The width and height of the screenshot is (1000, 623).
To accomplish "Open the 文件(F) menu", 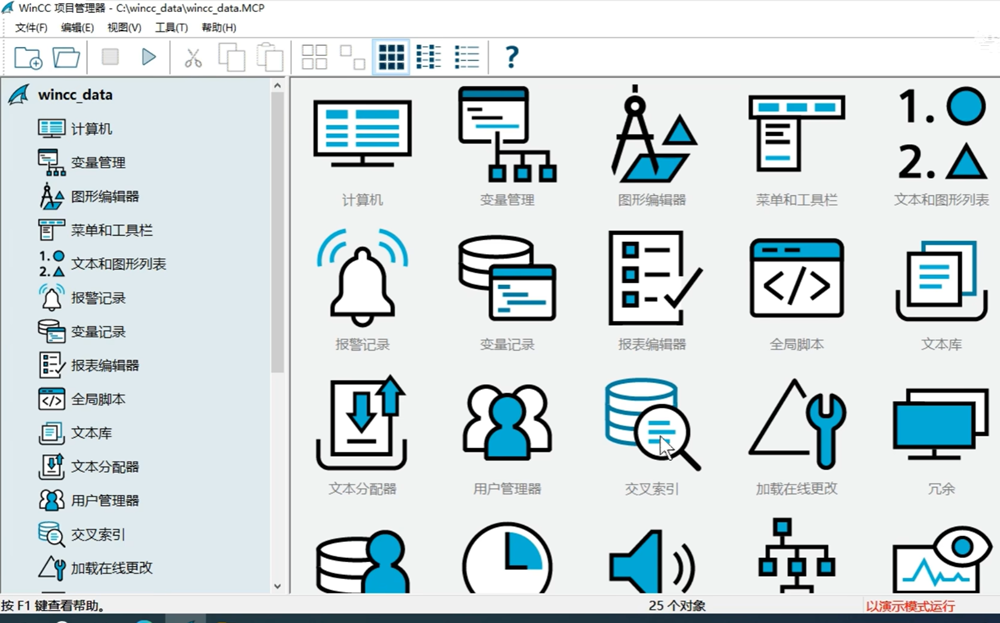I will (31, 27).
